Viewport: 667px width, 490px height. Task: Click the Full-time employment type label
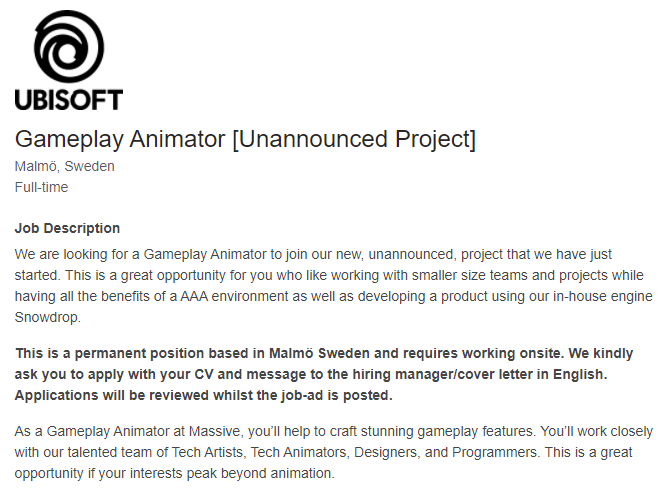coord(41,187)
